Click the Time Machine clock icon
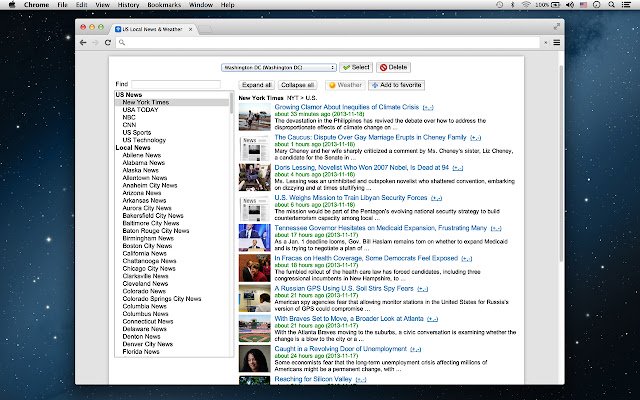 pos(500,5)
